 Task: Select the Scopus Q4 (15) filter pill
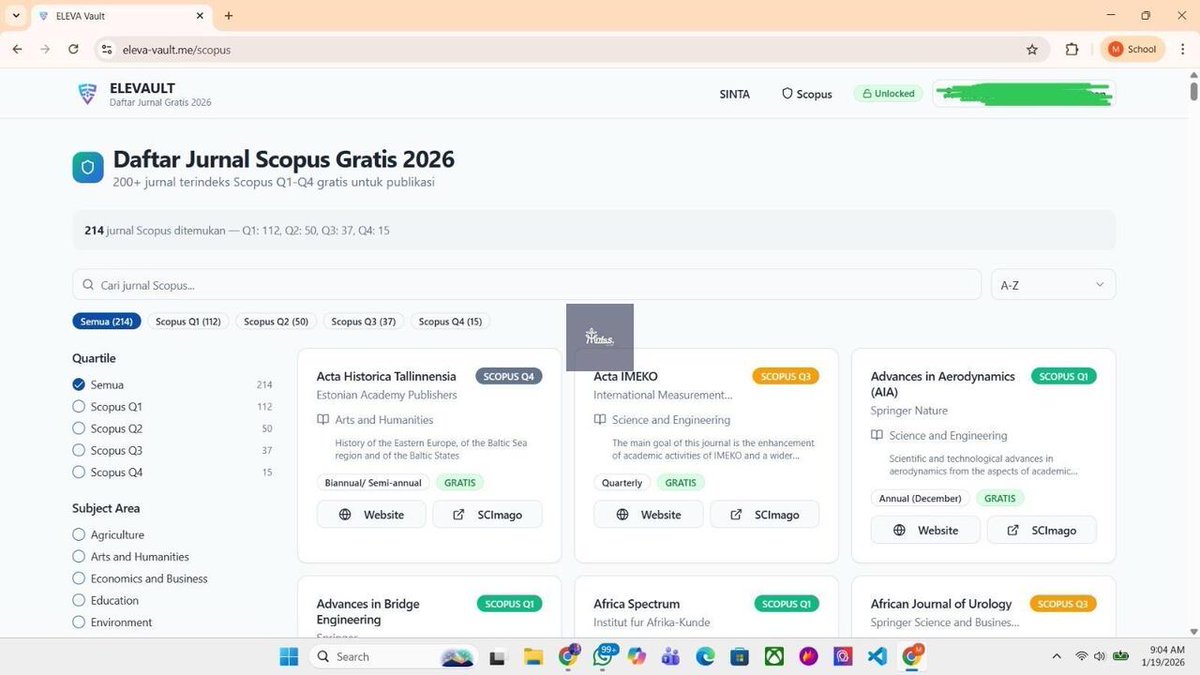(450, 321)
